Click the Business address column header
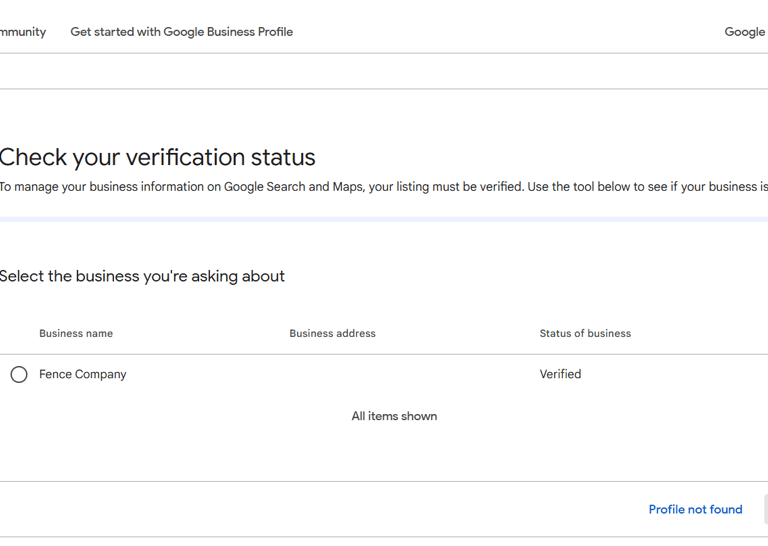Image resolution: width=768 pixels, height=546 pixels. click(332, 334)
